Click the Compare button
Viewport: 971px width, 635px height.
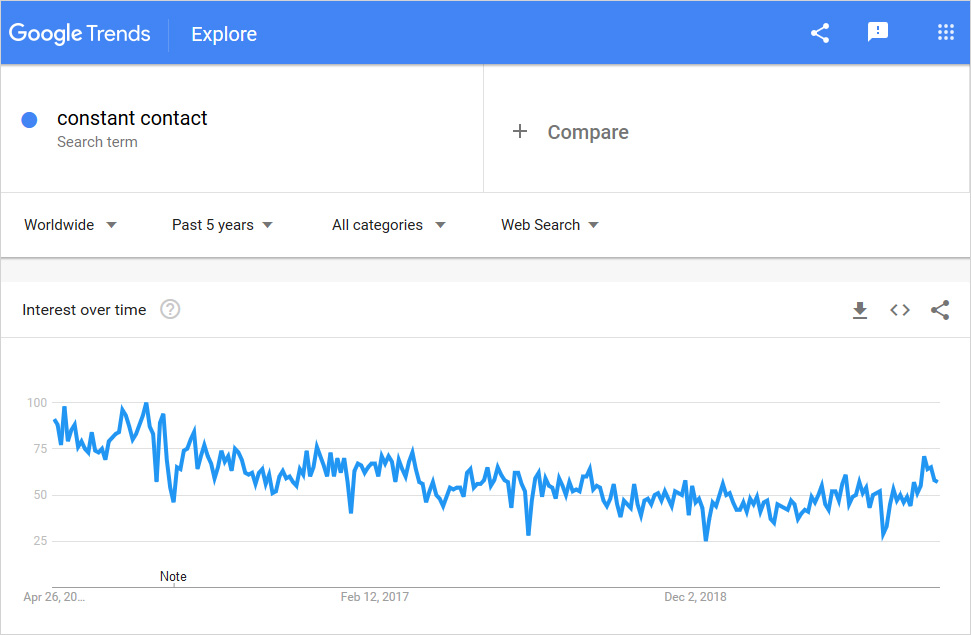[x=587, y=132]
